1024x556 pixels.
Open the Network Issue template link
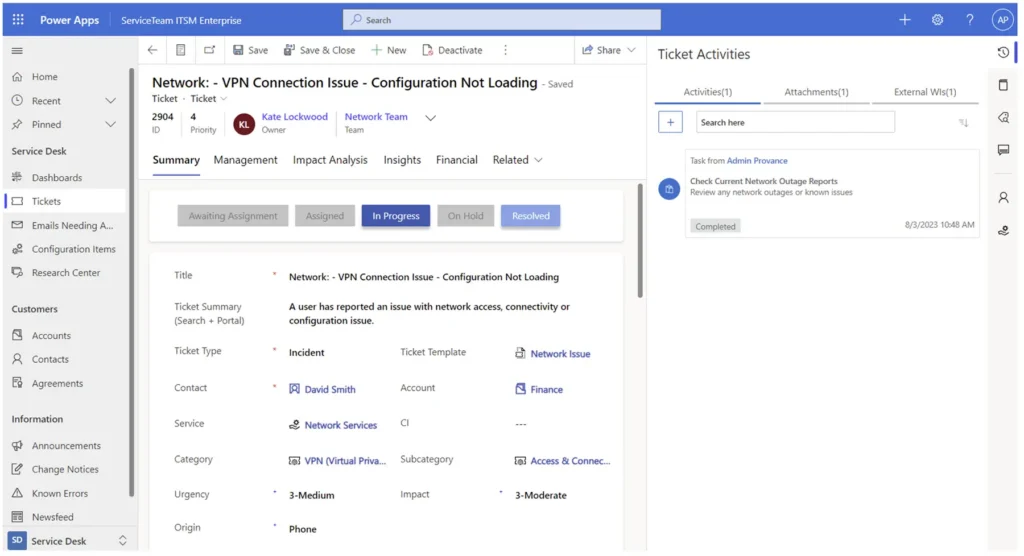[x=560, y=353]
